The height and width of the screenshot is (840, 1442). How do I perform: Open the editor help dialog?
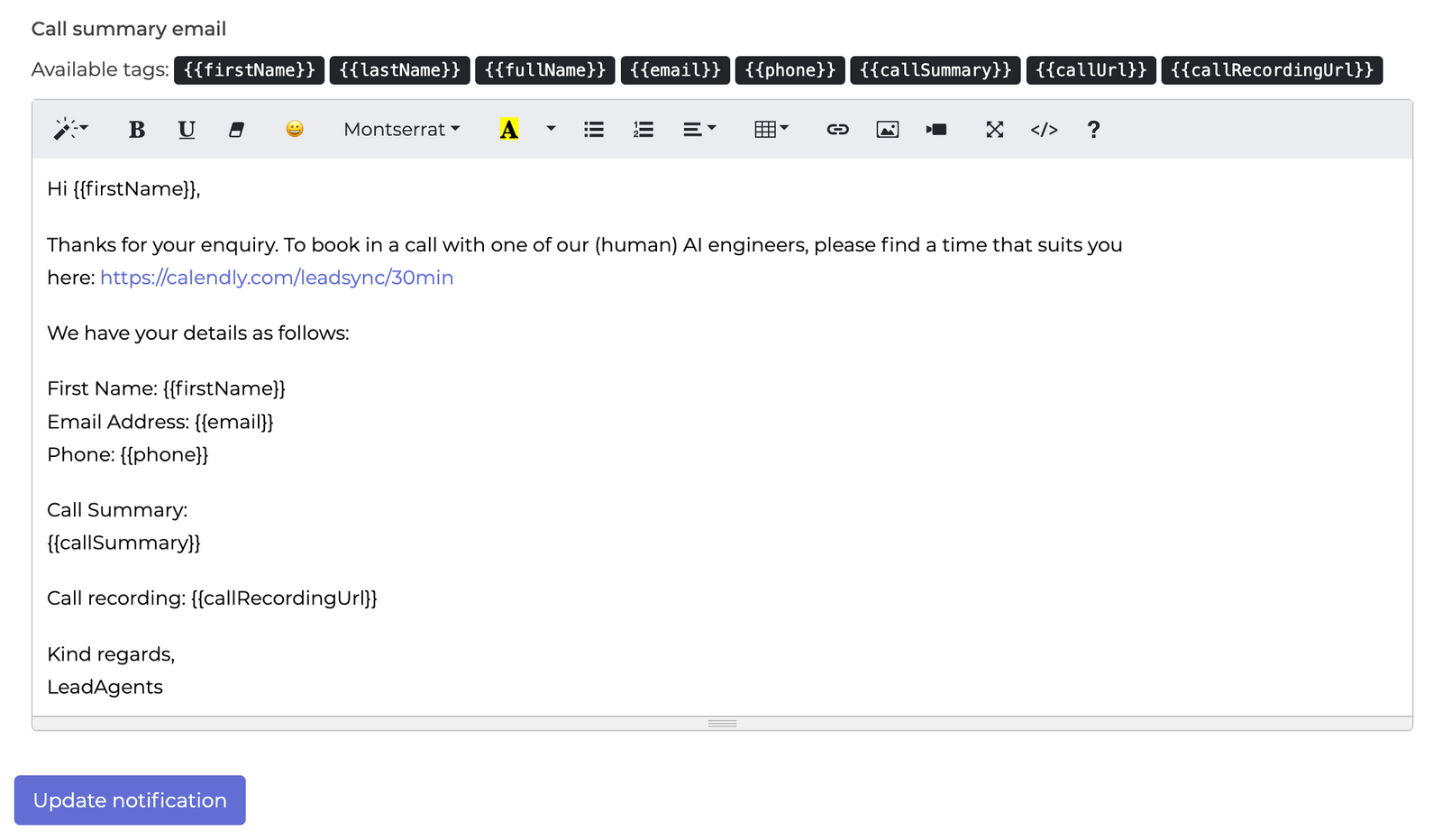1093,130
